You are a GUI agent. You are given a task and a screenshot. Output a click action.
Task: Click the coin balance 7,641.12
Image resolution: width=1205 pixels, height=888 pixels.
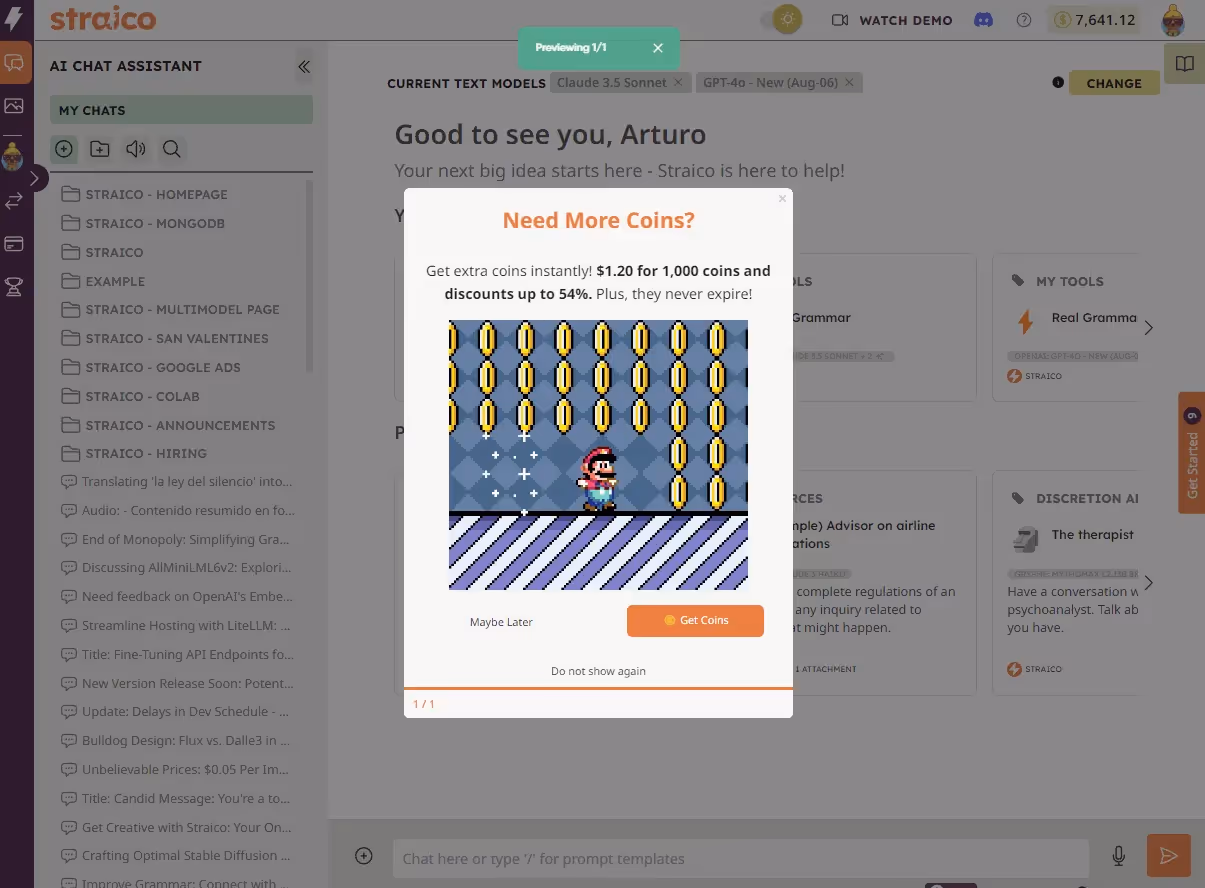[x=1095, y=20]
